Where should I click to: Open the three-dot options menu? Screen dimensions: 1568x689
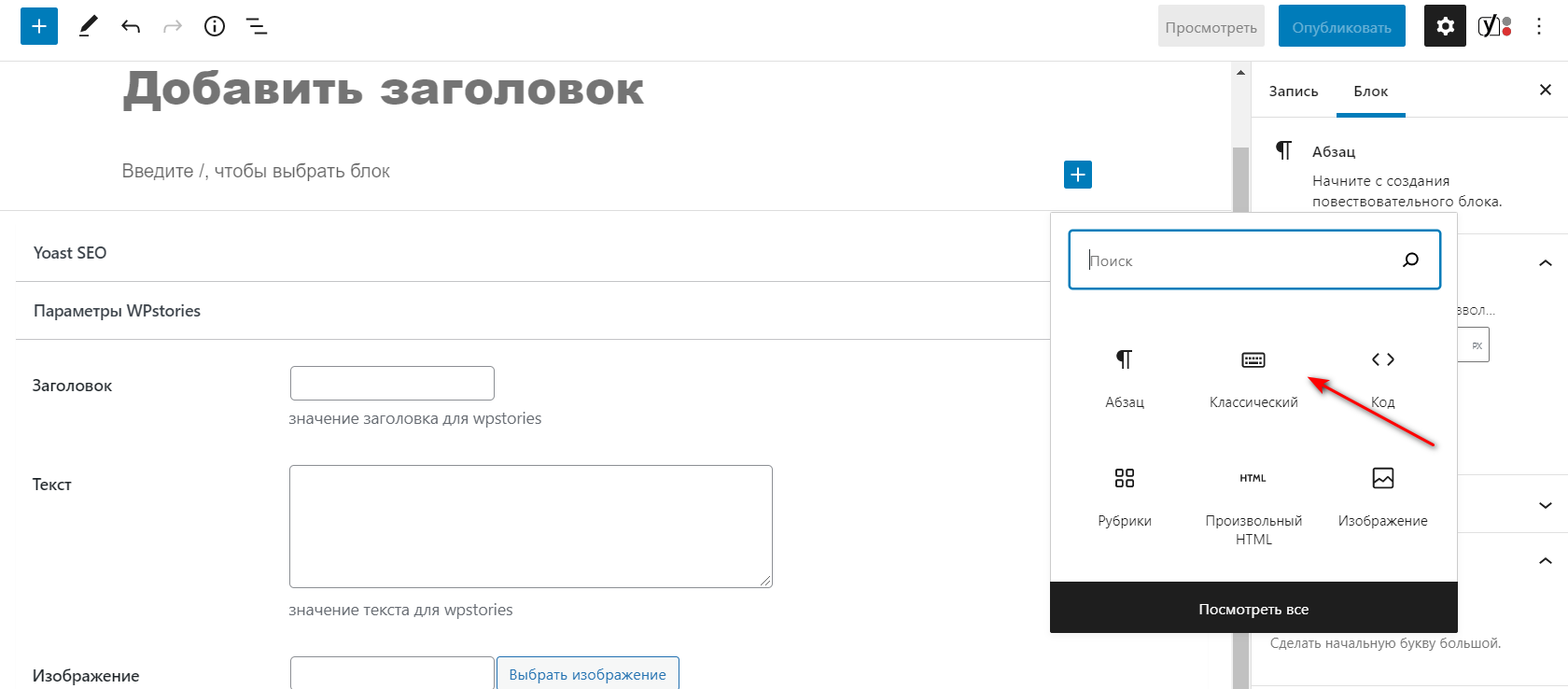[x=1539, y=26]
